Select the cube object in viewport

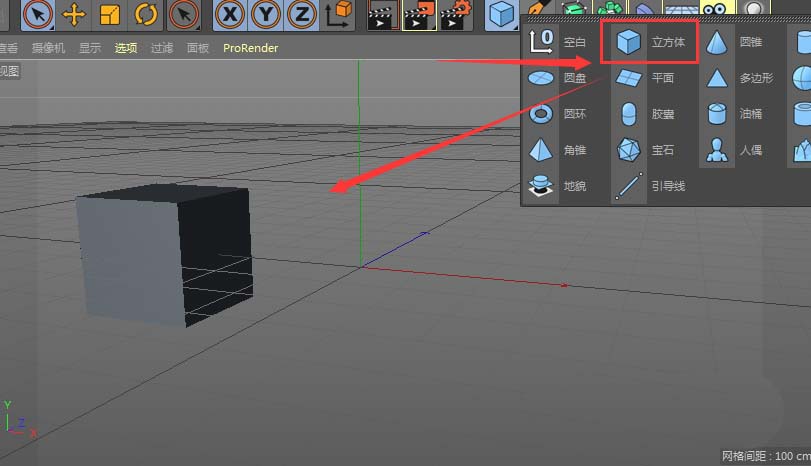(164, 255)
